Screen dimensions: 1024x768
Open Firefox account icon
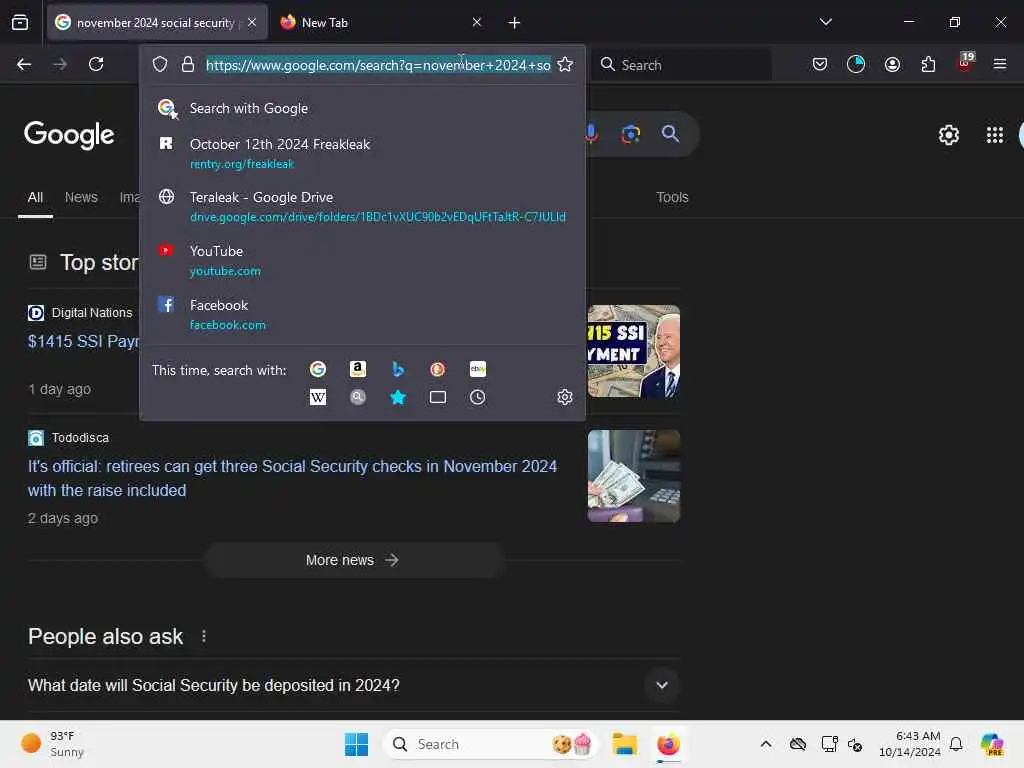pos(892,64)
